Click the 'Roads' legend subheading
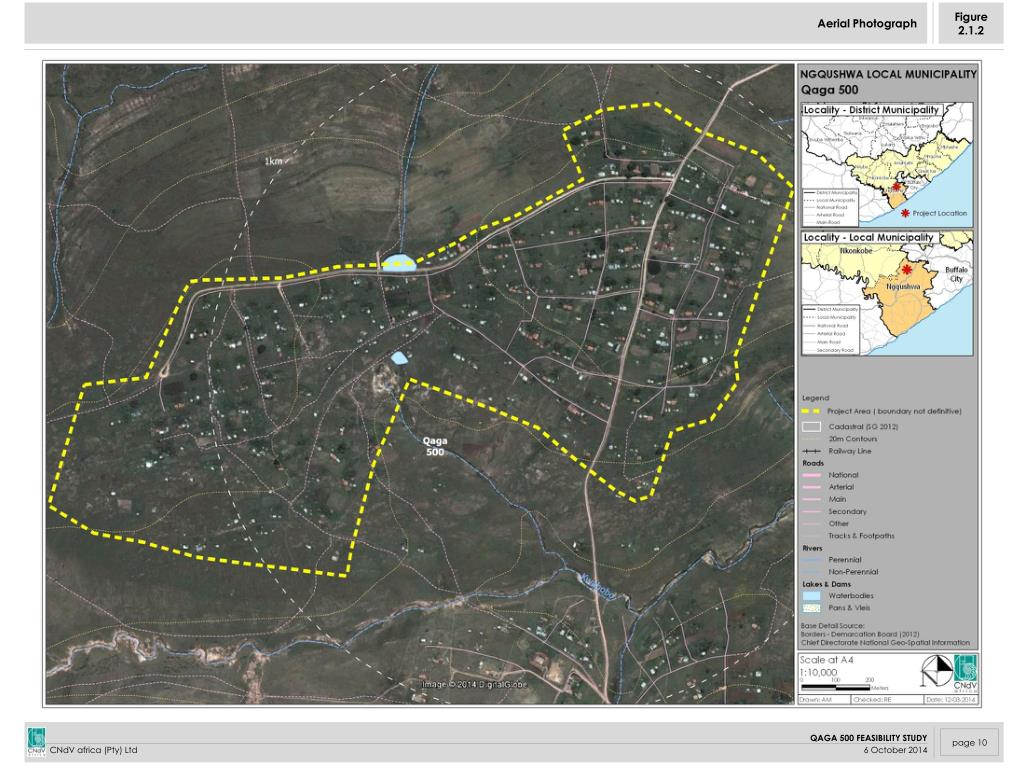This screenshot has width=1024, height=768. [813, 463]
